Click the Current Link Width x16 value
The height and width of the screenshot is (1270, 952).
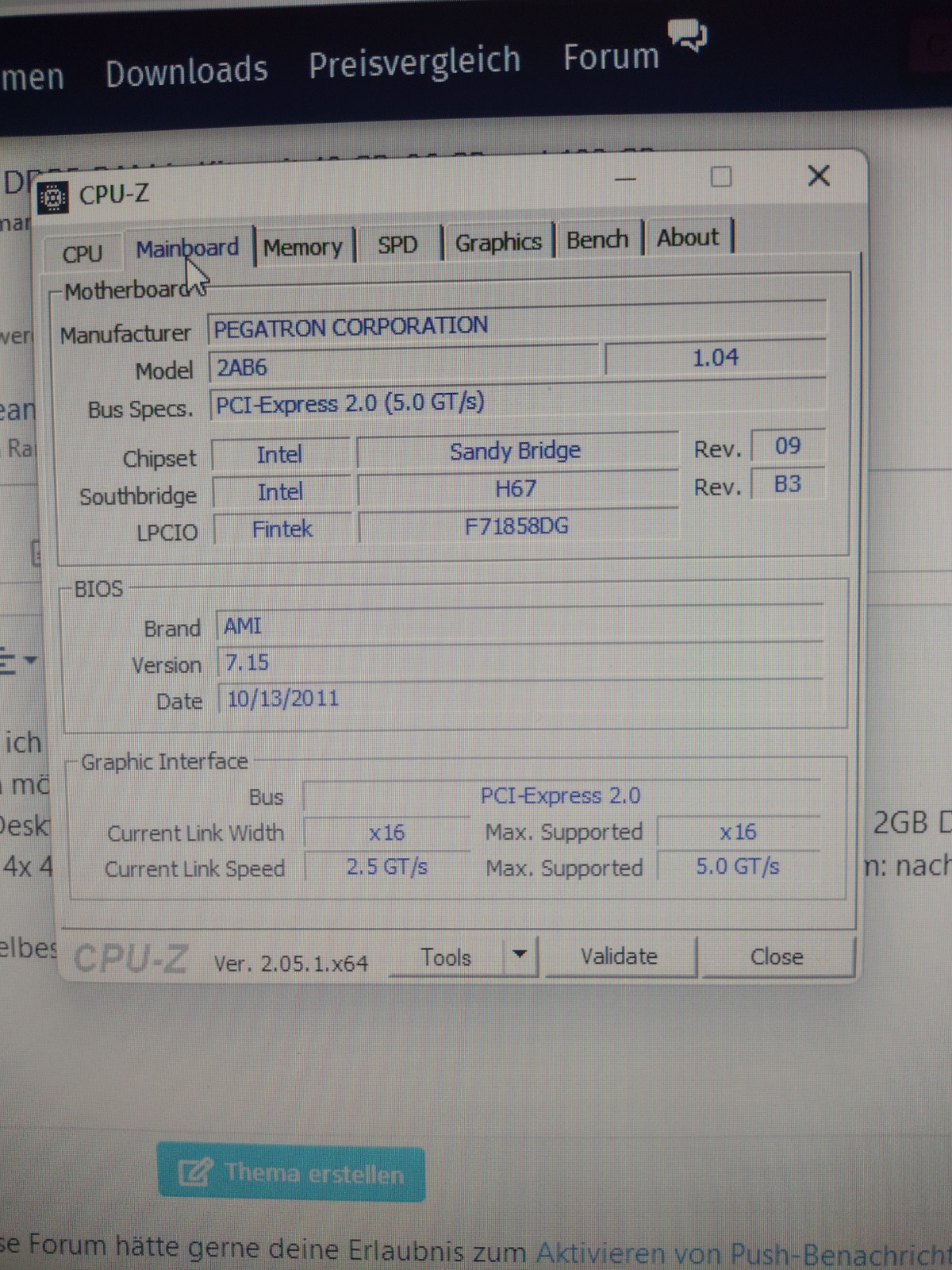point(387,832)
